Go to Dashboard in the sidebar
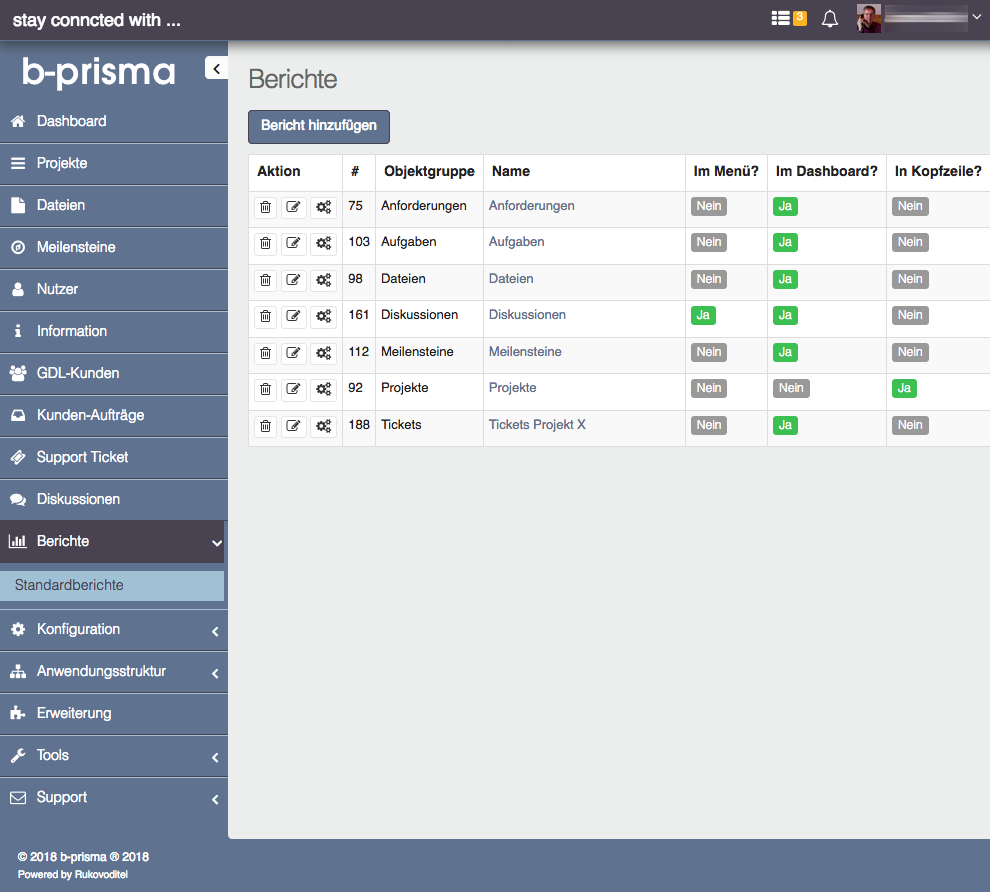 pos(71,121)
